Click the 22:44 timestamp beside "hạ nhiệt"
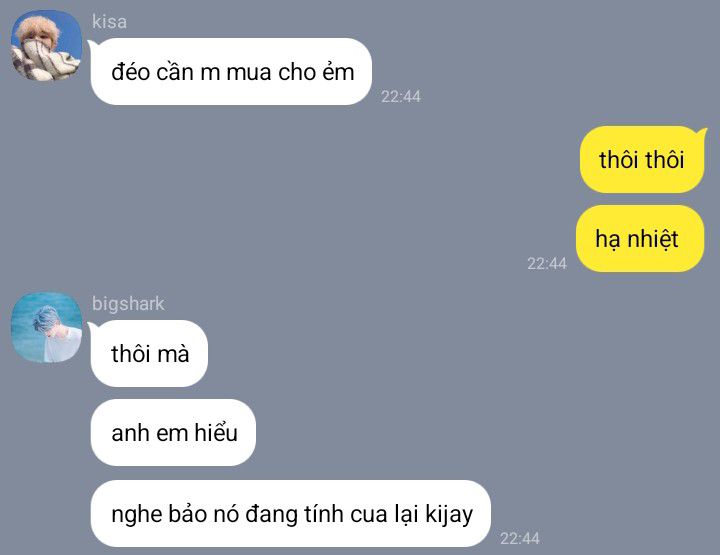 (x=547, y=263)
